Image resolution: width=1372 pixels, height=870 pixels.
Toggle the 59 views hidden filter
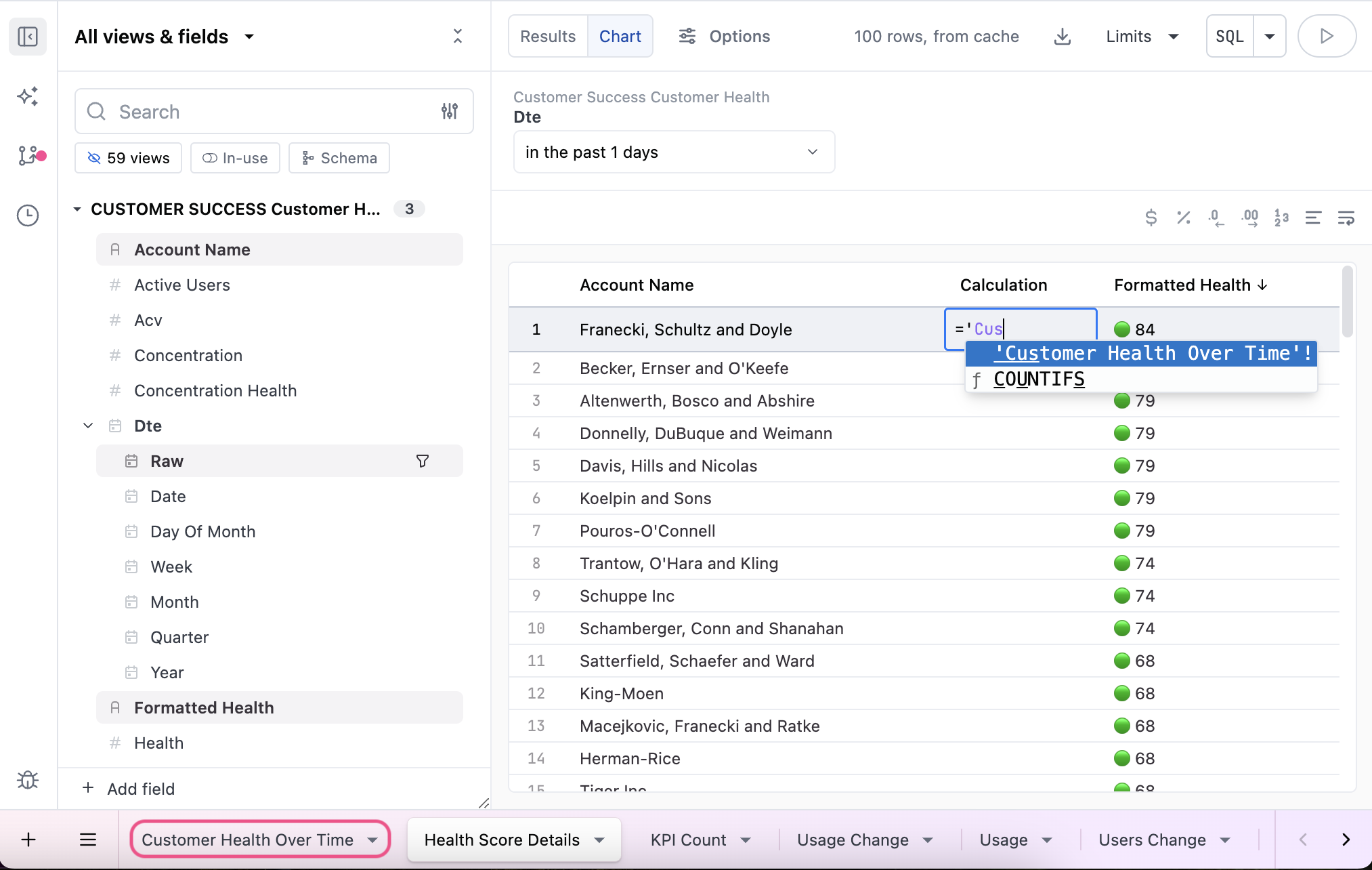click(128, 158)
